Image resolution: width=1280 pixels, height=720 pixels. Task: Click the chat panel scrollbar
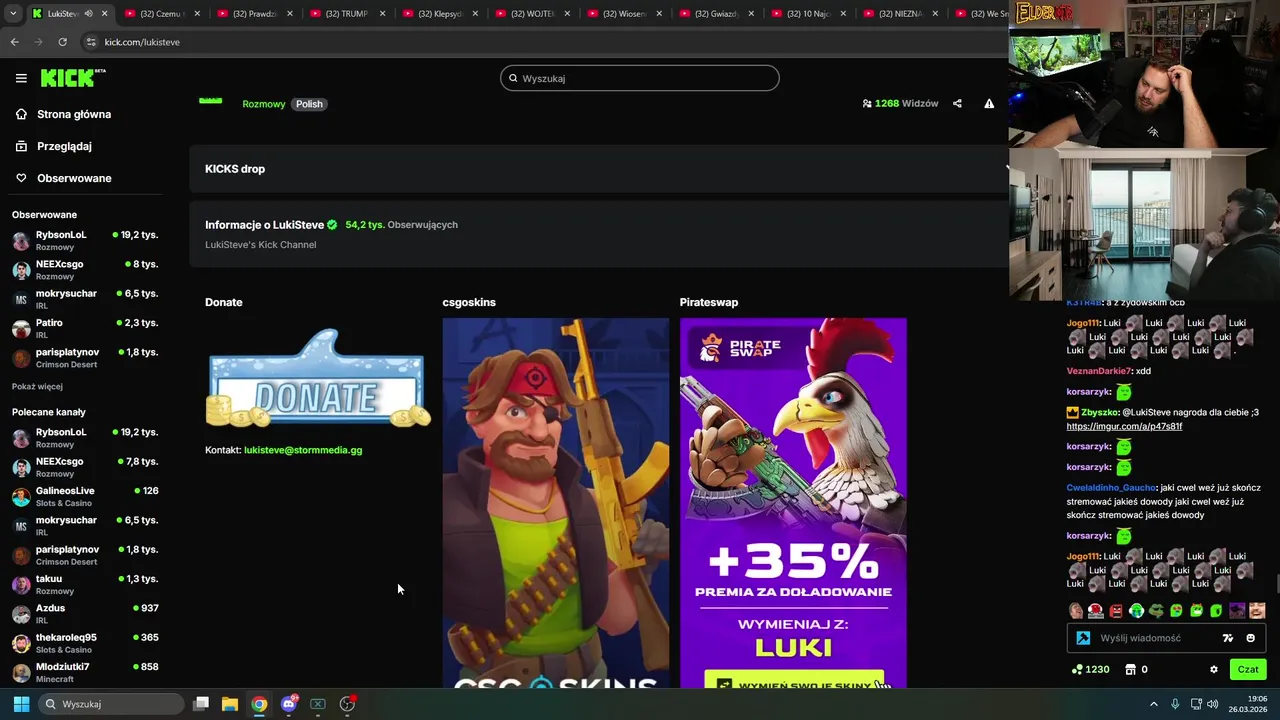tap(1276, 585)
